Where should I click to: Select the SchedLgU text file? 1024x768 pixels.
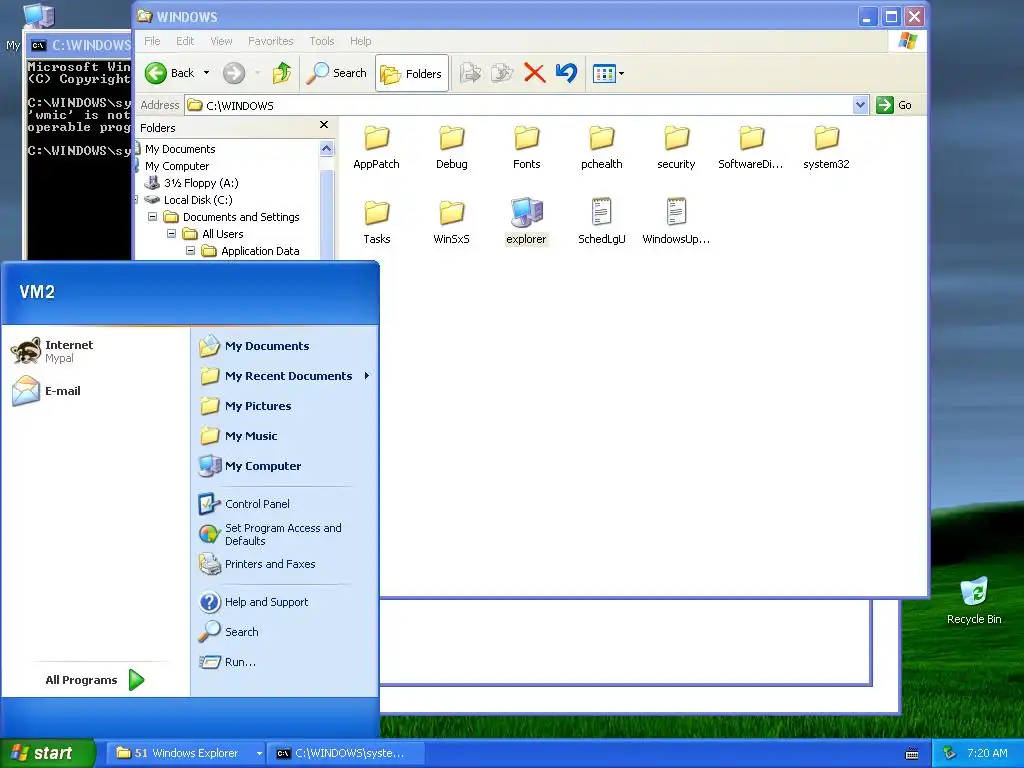(x=601, y=221)
